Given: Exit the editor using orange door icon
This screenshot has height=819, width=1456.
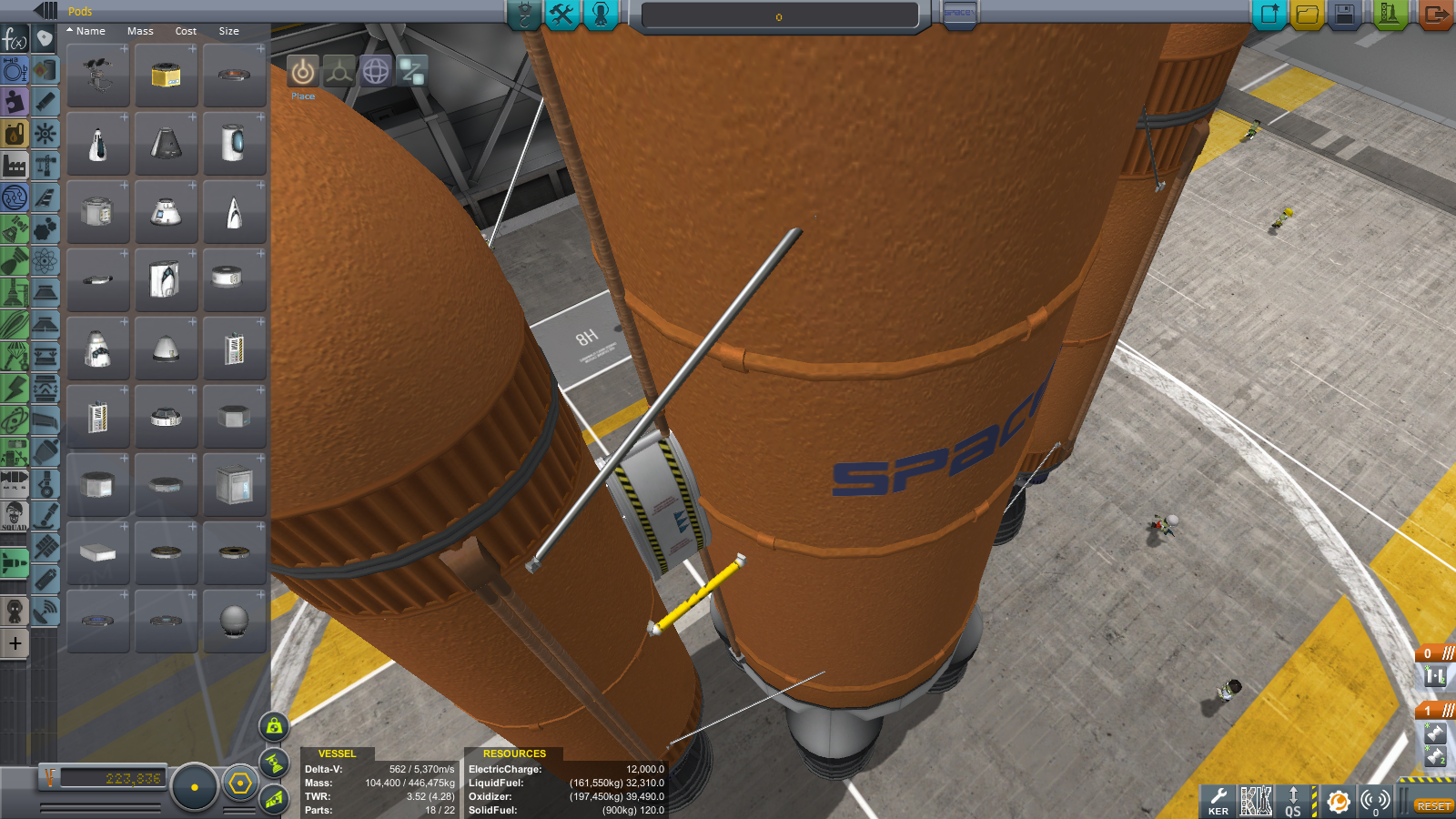Looking at the screenshot, I should point(1435,15).
